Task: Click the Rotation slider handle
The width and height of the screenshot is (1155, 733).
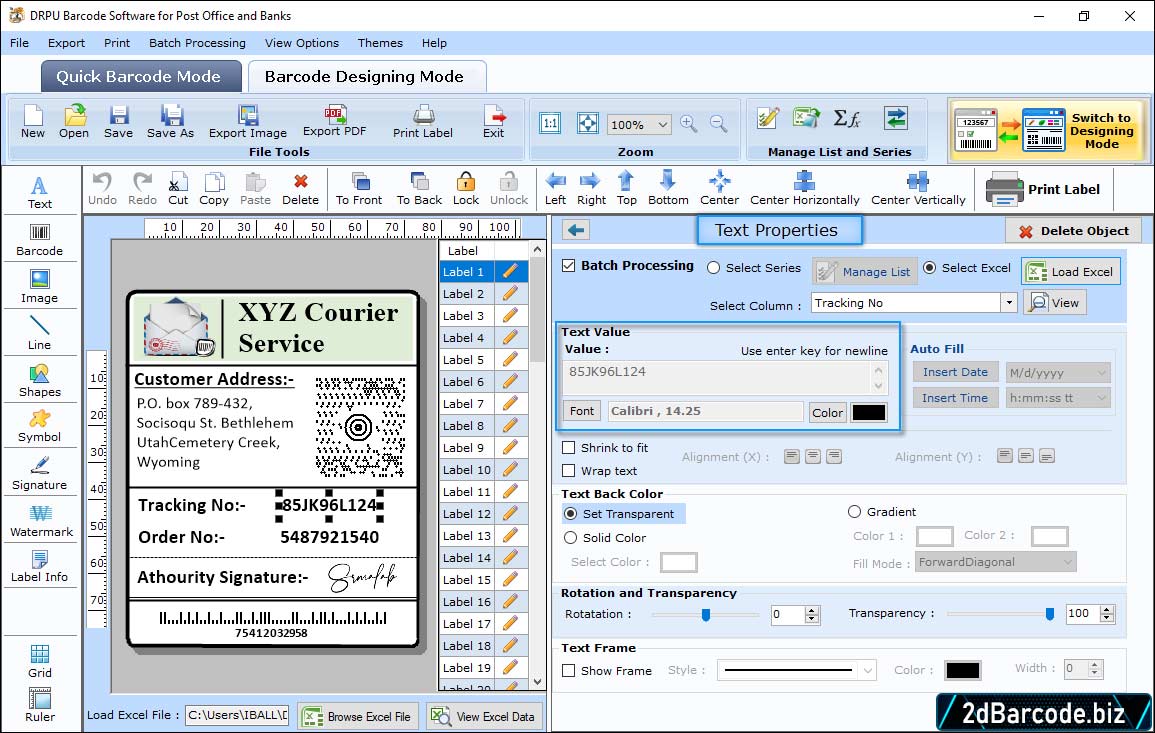Action: tap(706, 614)
